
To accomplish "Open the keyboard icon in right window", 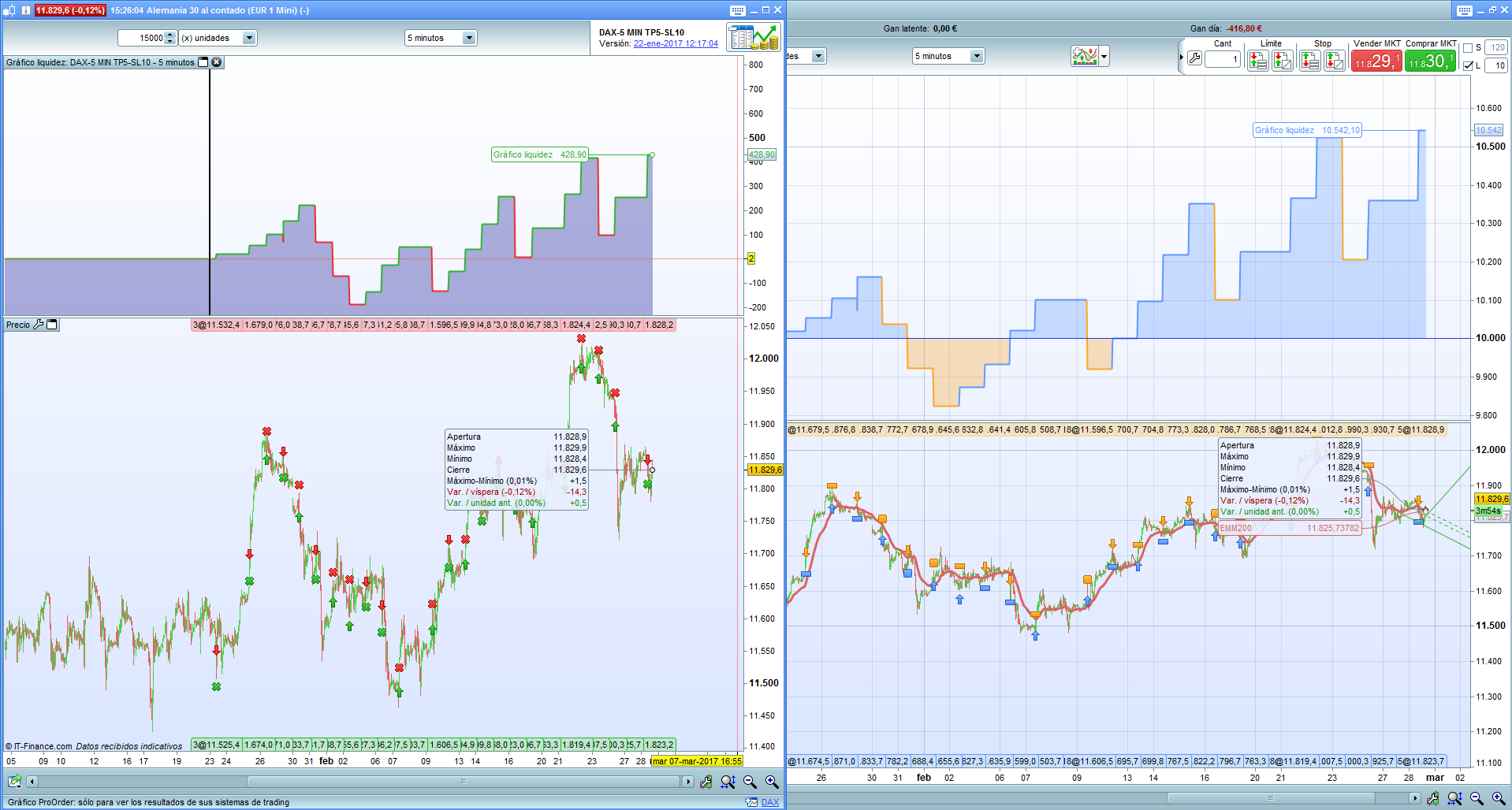I will coord(1465,10).
